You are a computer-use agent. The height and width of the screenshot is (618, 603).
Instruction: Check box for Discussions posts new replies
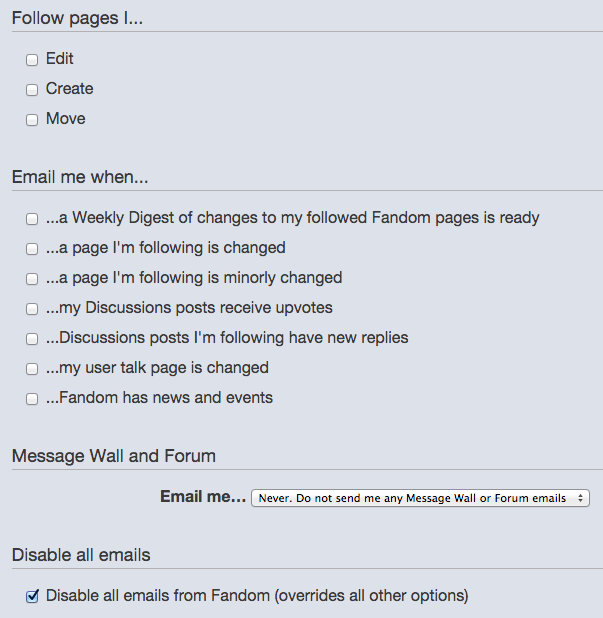coord(32,339)
